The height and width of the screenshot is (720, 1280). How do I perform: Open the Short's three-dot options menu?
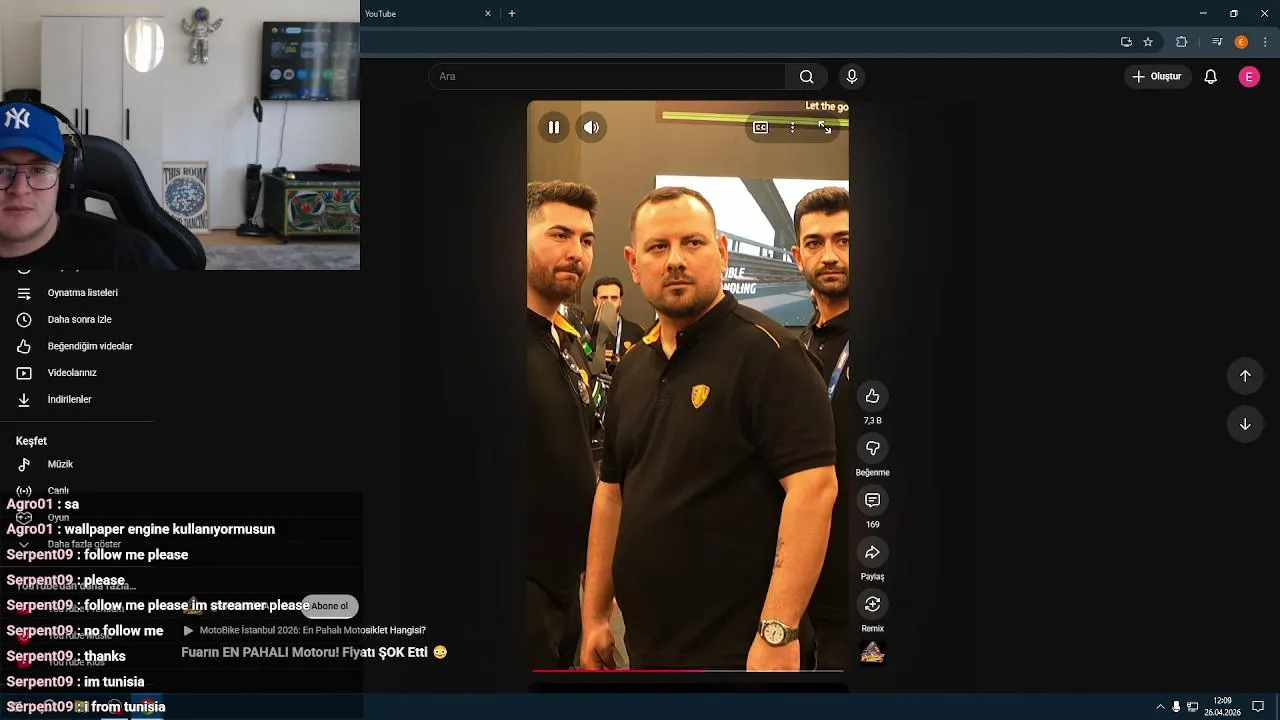coord(792,127)
